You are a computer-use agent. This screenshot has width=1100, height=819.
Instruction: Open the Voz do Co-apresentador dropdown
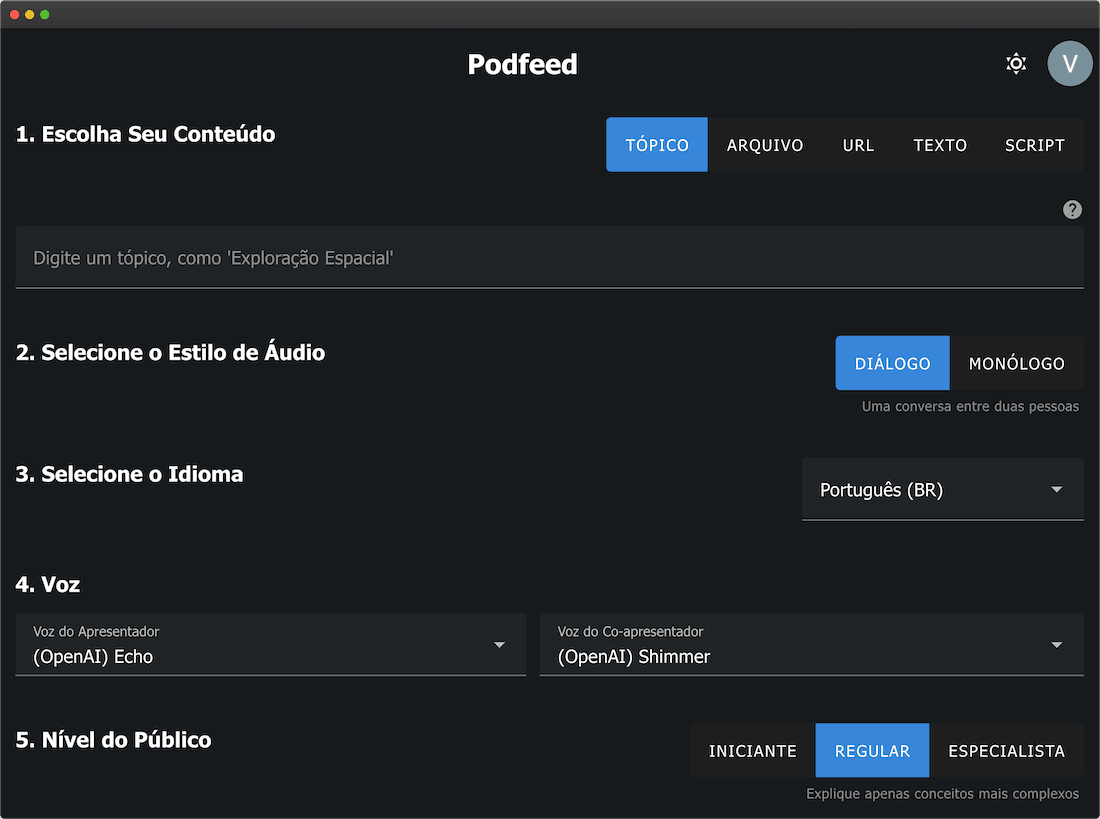[811, 645]
